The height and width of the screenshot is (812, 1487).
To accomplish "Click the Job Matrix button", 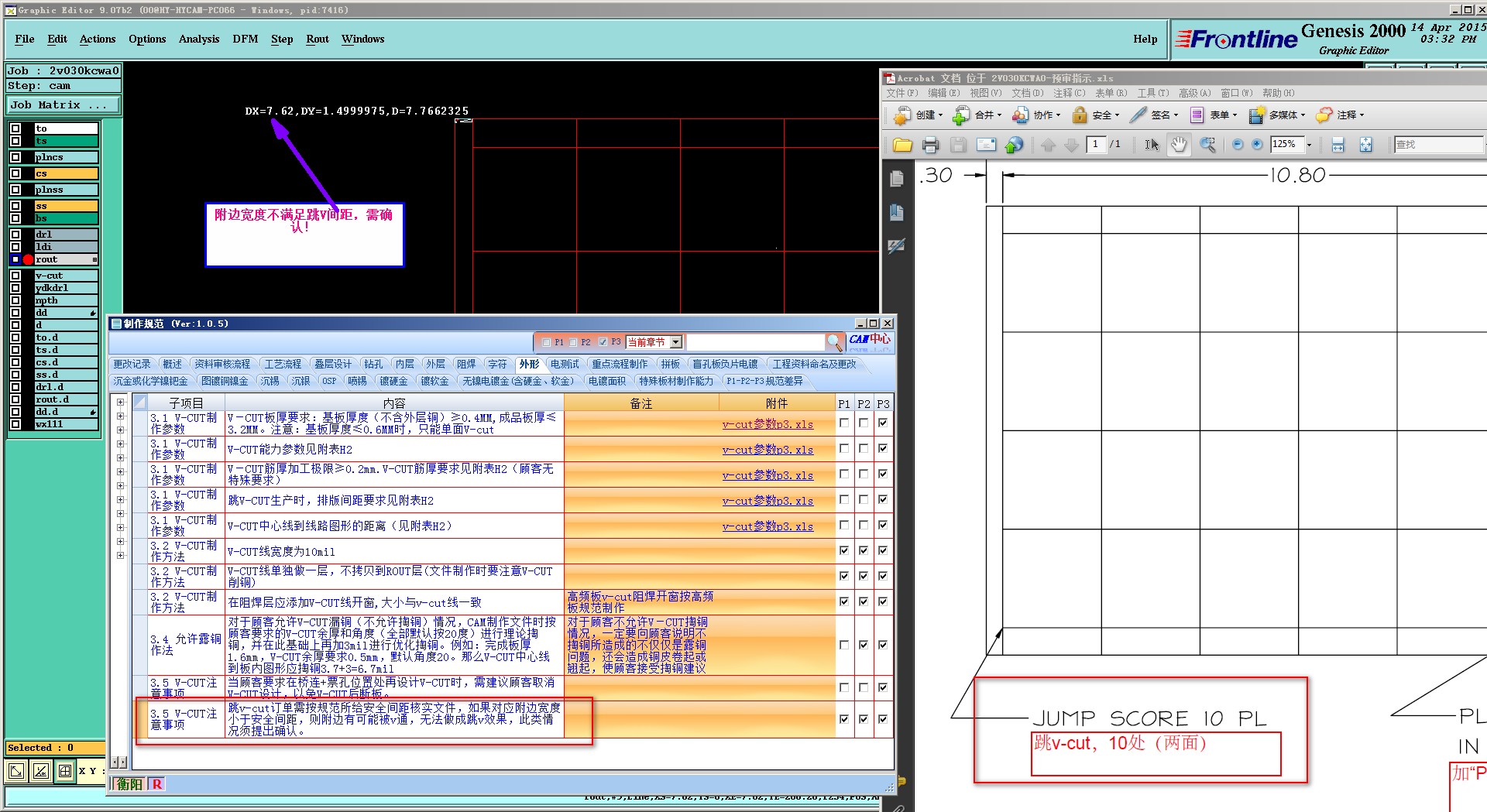I will [x=64, y=104].
